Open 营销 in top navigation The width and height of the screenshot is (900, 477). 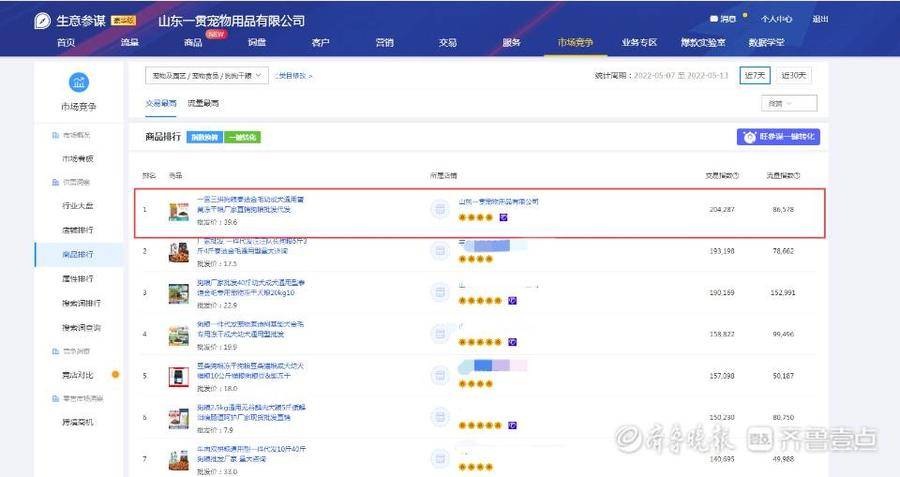pos(385,42)
